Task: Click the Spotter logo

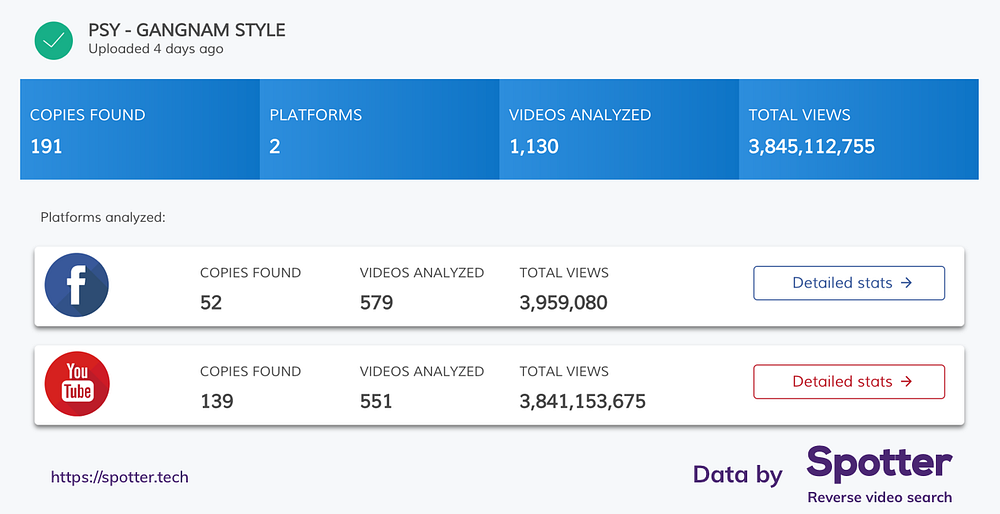Action: tap(879, 465)
